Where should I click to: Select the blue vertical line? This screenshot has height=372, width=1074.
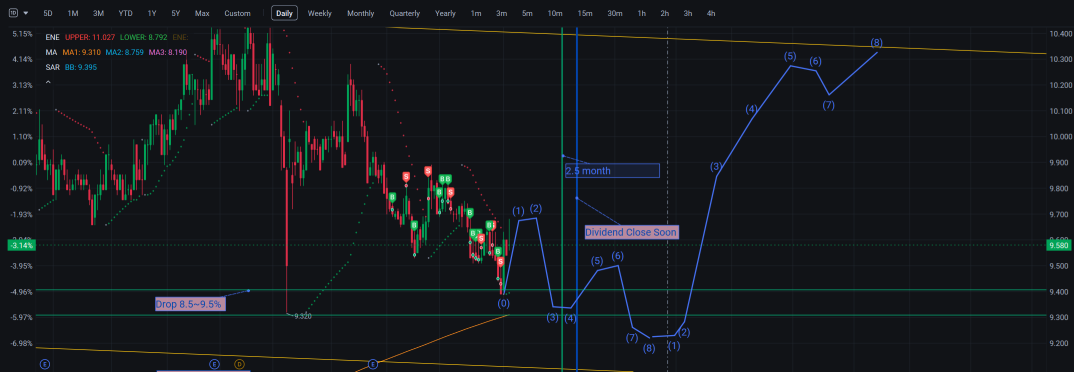577,199
